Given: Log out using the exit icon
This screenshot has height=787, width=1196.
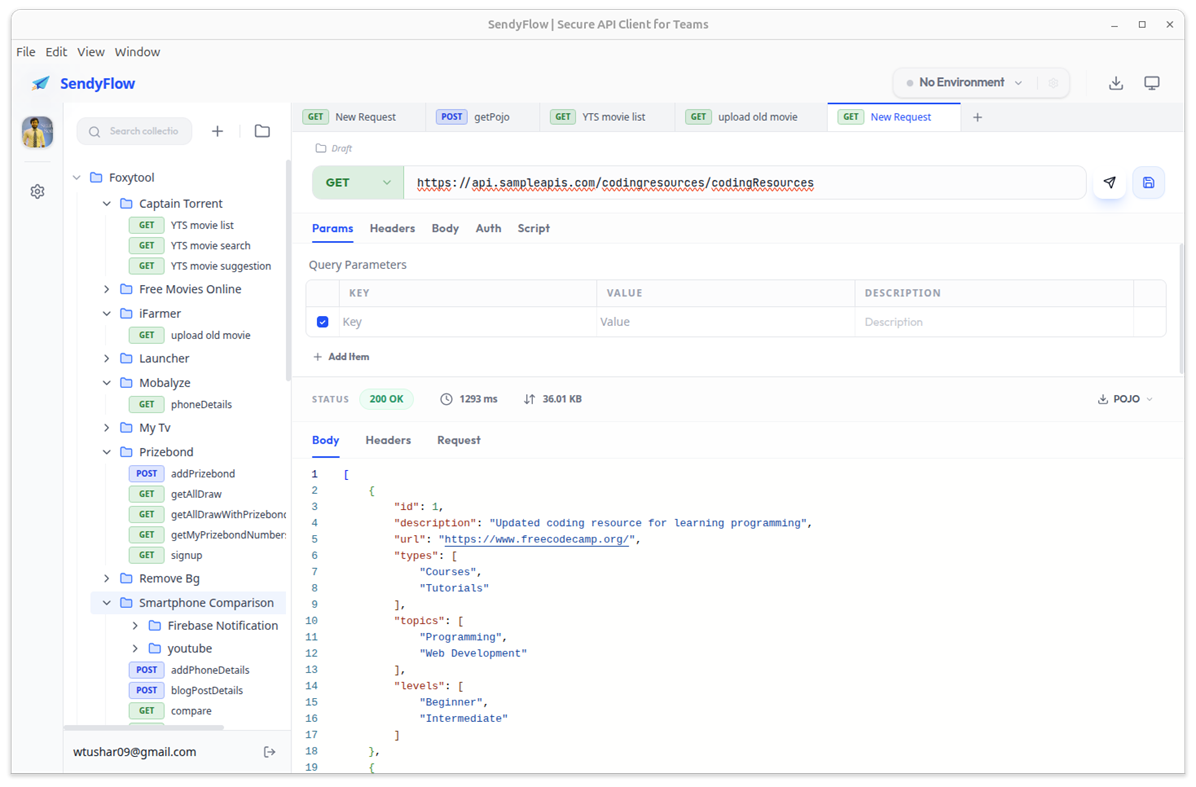Looking at the screenshot, I should click(x=269, y=752).
